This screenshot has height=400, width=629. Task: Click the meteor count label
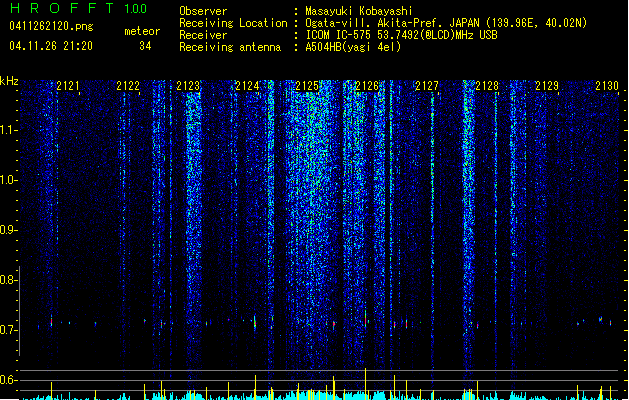click(142, 31)
